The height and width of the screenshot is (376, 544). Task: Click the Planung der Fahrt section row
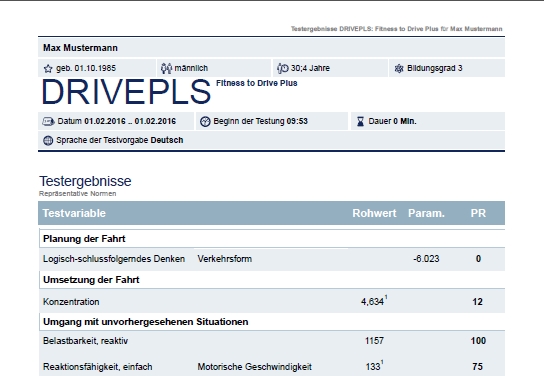[272, 239]
